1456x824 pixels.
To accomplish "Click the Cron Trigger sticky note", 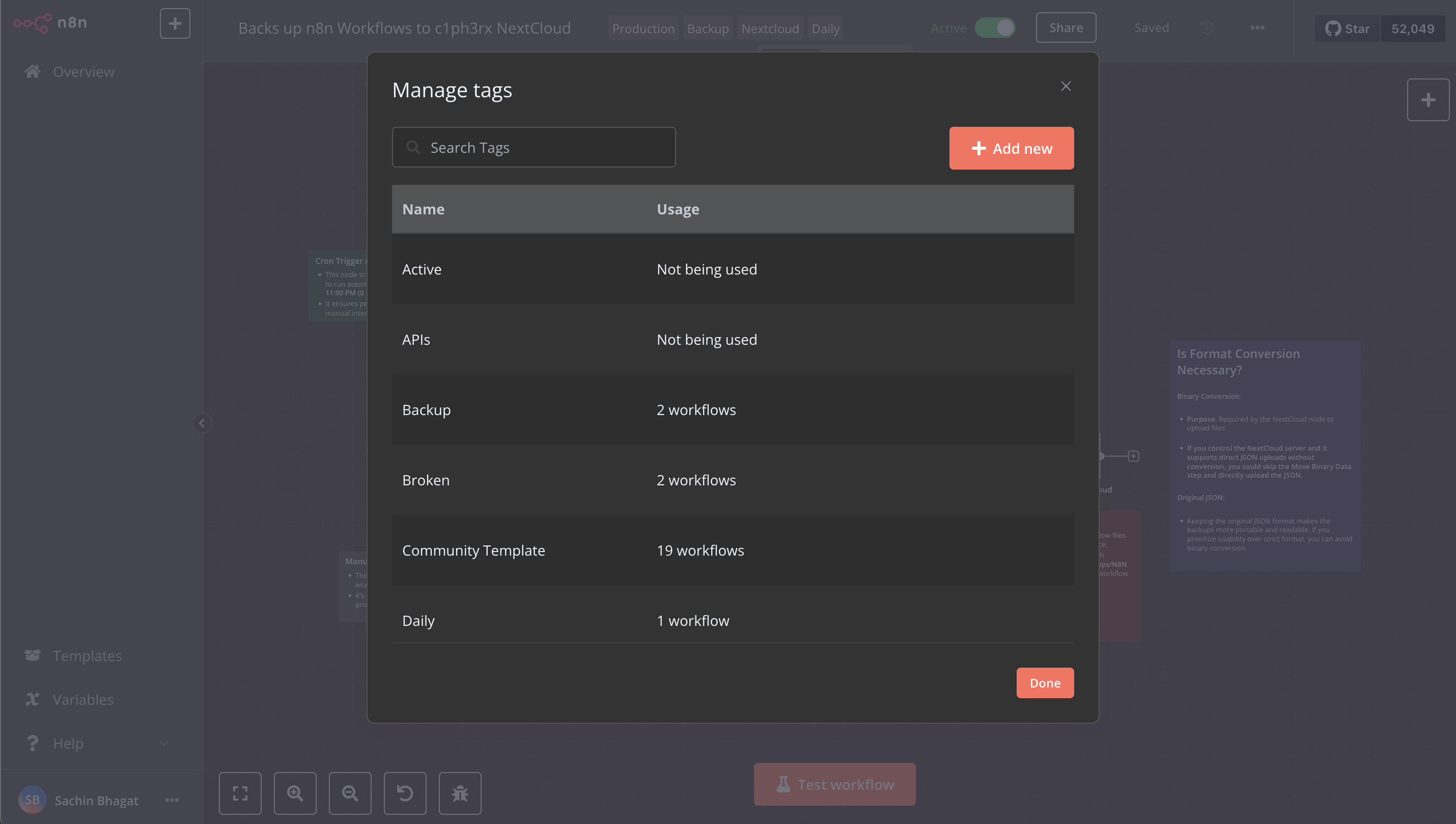I will [338, 286].
